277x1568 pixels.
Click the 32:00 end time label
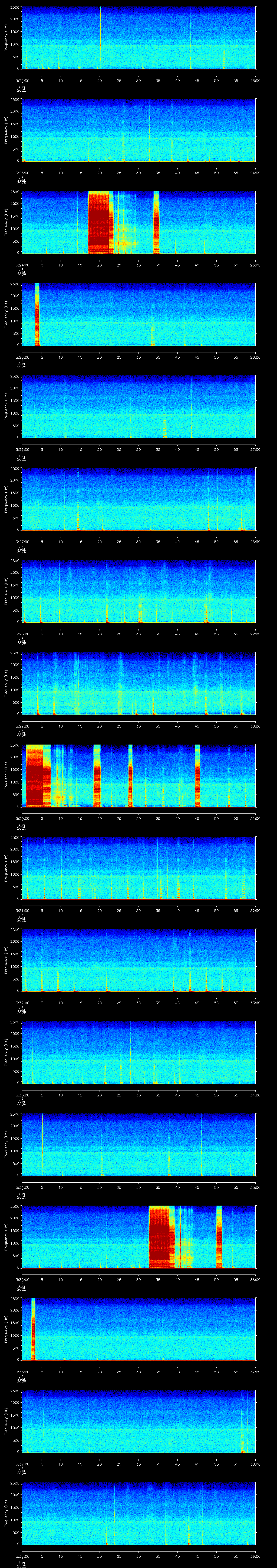point(255,910)
